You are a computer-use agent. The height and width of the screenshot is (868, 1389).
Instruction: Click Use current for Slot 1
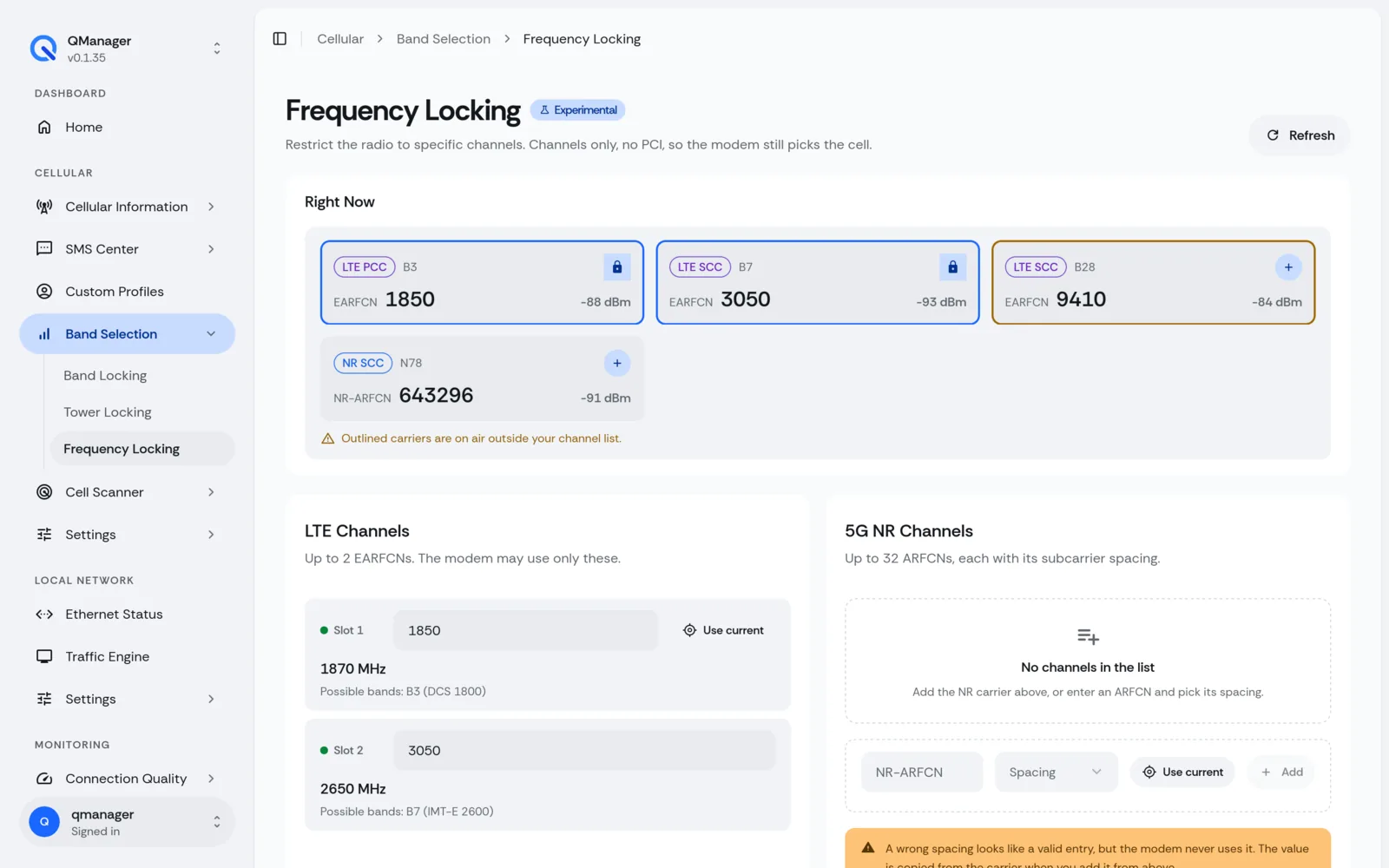point(723,630)
